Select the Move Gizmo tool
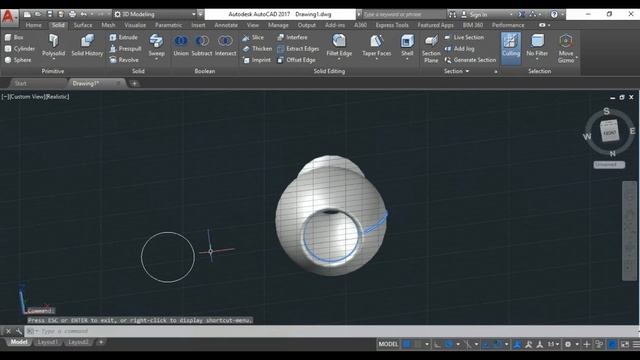This screenshot has height=360, width=640. 566,49
